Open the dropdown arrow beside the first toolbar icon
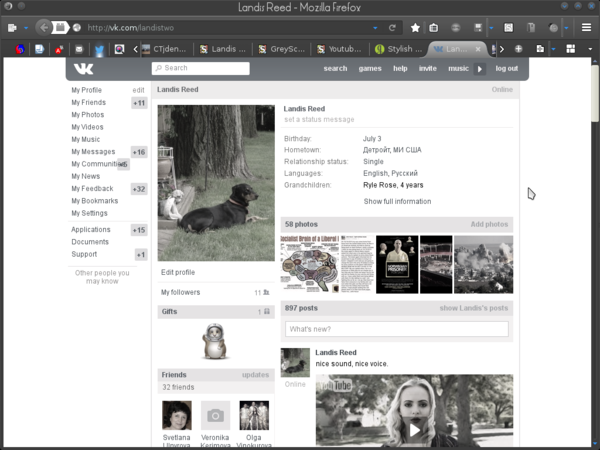600x450 pixels. (26, 28)
